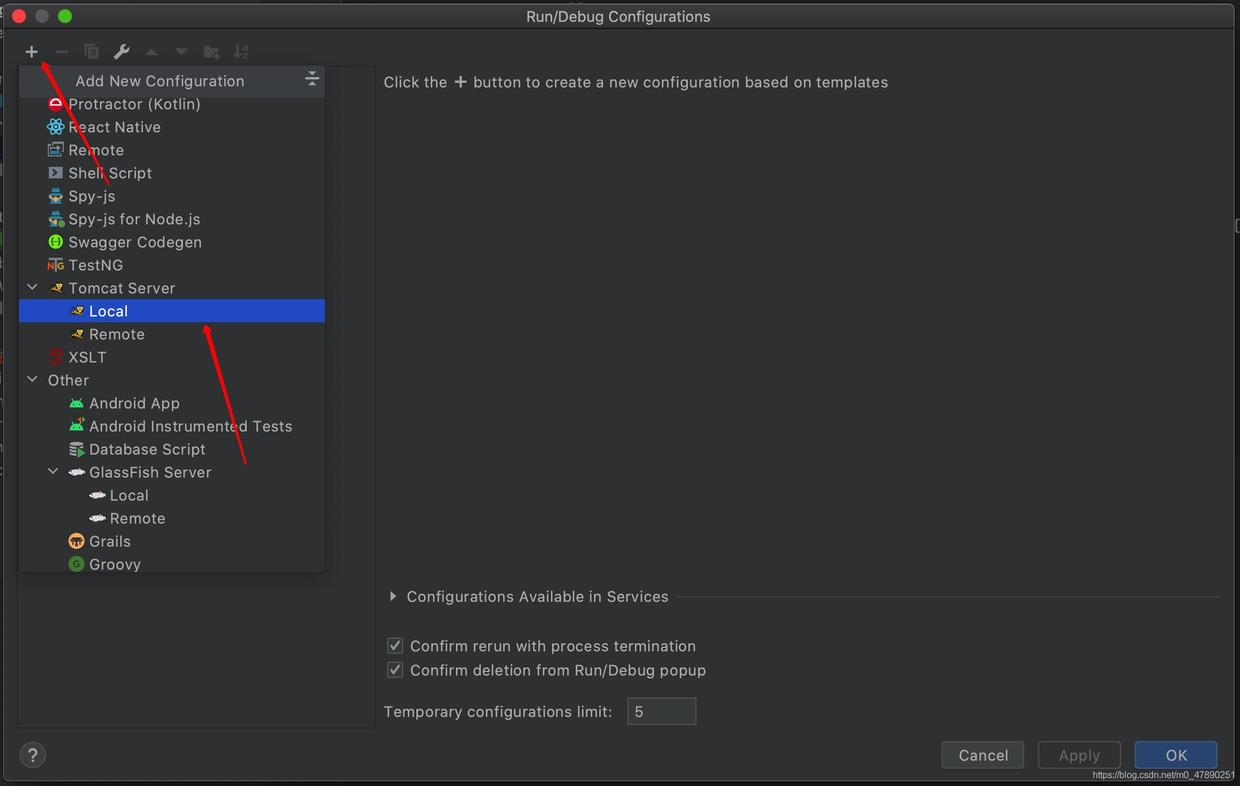Click the Apply button
This screenshot has height=786, width=1240.
click(1079, 755)
